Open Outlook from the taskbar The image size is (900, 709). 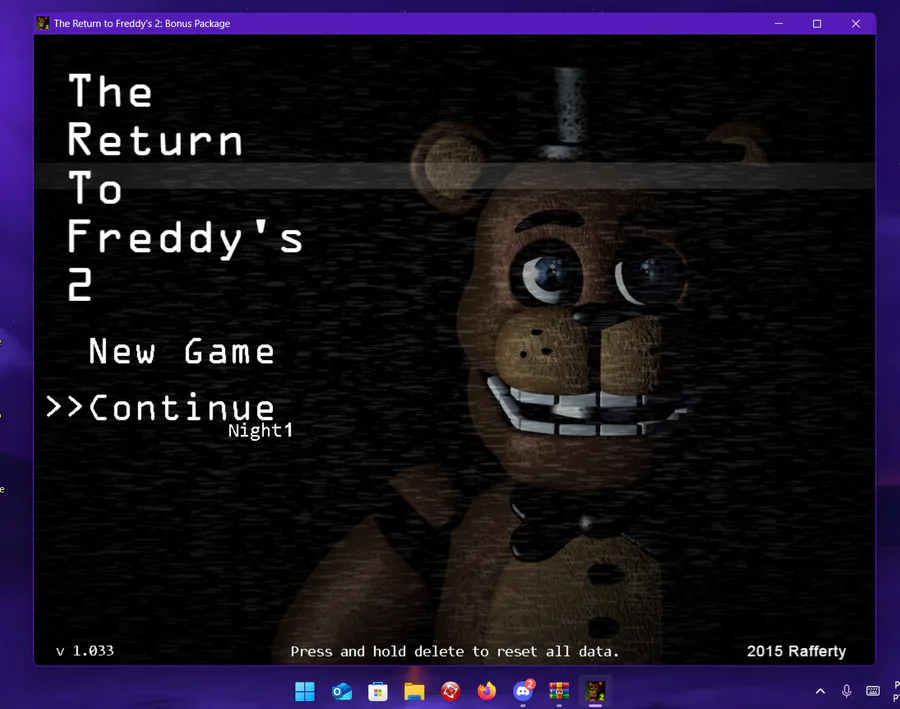click(342, 691)
